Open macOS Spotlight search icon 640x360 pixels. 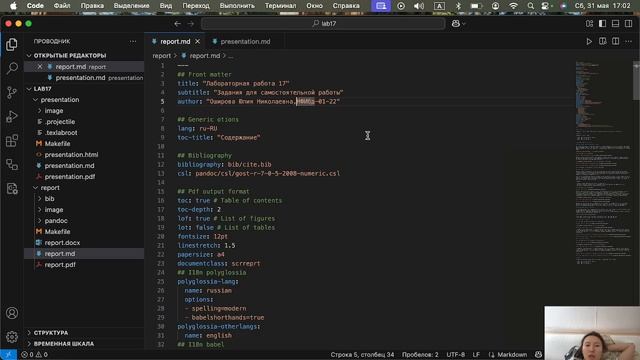pos(530,6)
